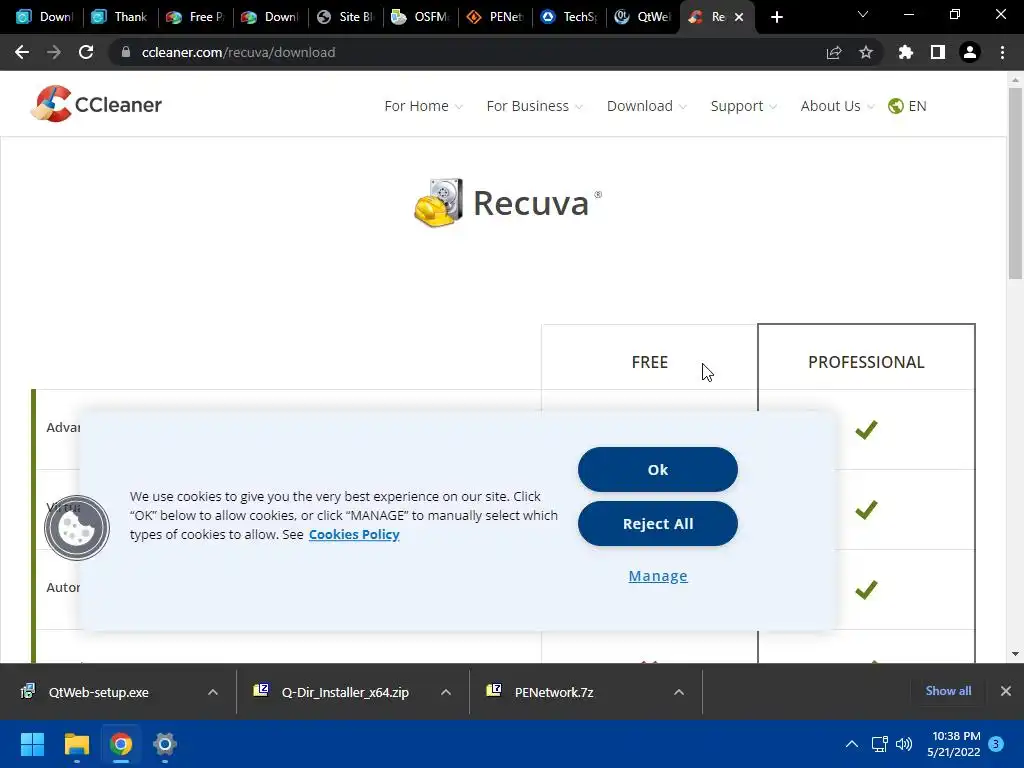This screenshot has width=1024, height=768.
Task: Click the page vertical scrollbar thumb
Action: [1015, 183]
